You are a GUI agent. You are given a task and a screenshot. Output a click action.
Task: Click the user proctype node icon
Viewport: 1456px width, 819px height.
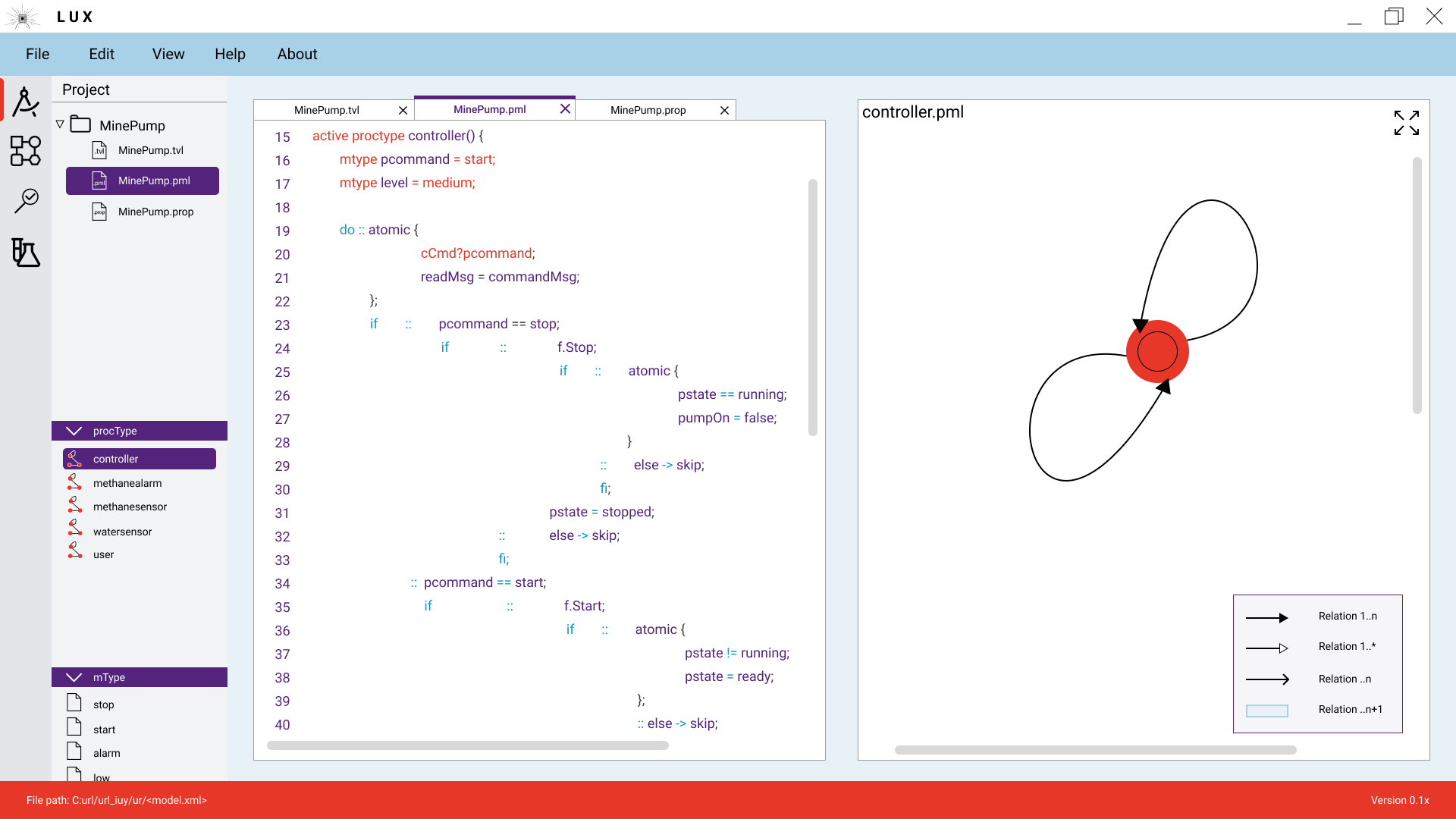tap(74, 551)
